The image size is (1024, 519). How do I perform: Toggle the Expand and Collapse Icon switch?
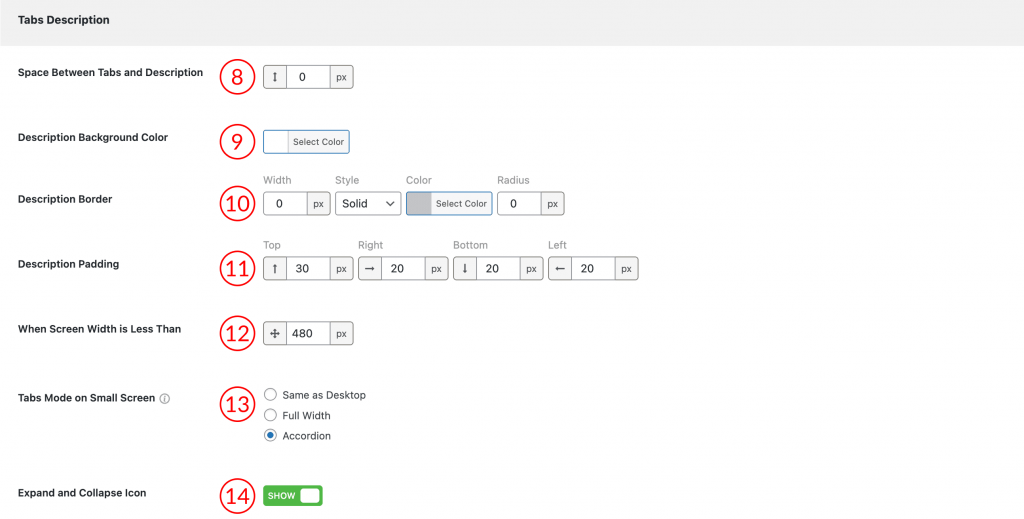293,496
